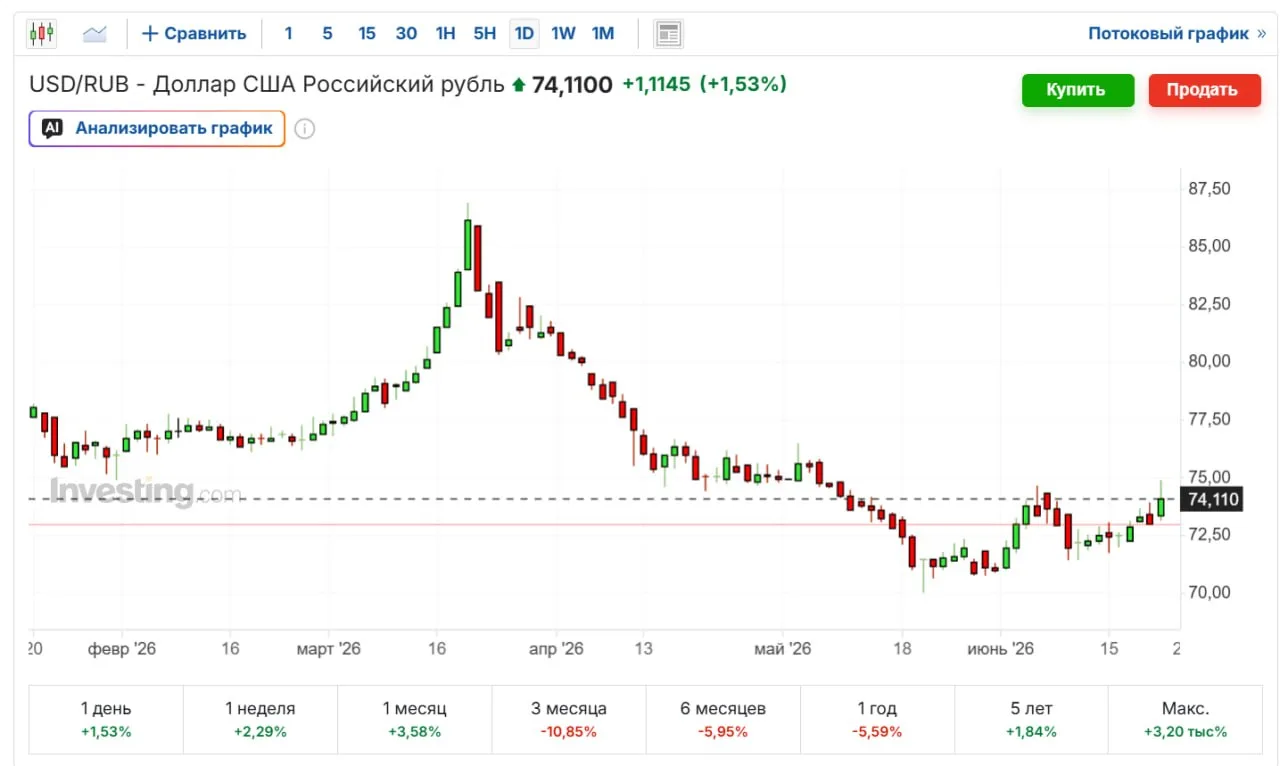This screenshot has height=766, width=1280.
Task: Select the 1D timeframe
Action: tap(523, 33)
